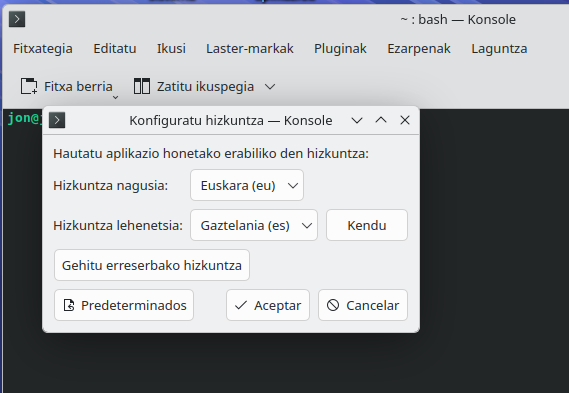Image resolution: width=569 pixels, height=393 pixels.
Task: Open the Laster-markak menu
Action: coord(250,49)
